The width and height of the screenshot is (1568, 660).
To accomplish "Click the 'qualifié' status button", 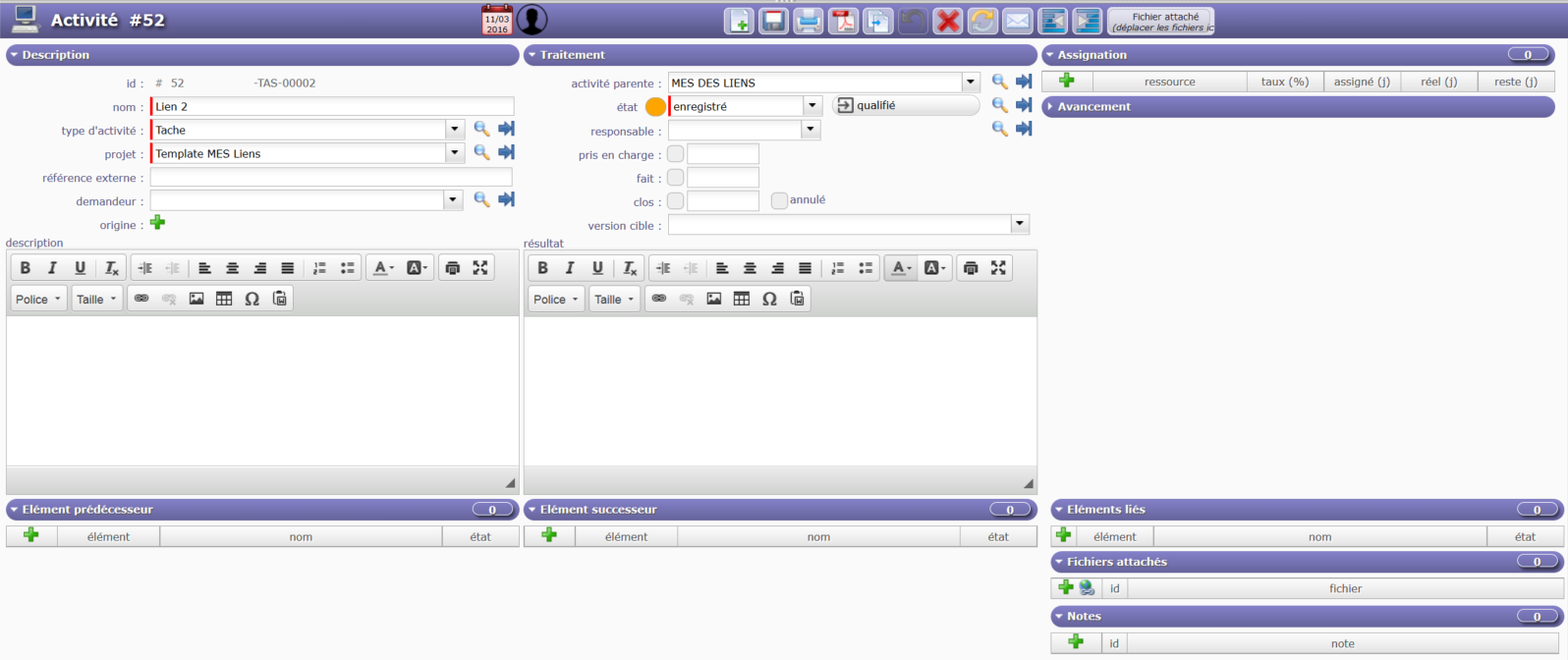I will [x=905, y=105].
